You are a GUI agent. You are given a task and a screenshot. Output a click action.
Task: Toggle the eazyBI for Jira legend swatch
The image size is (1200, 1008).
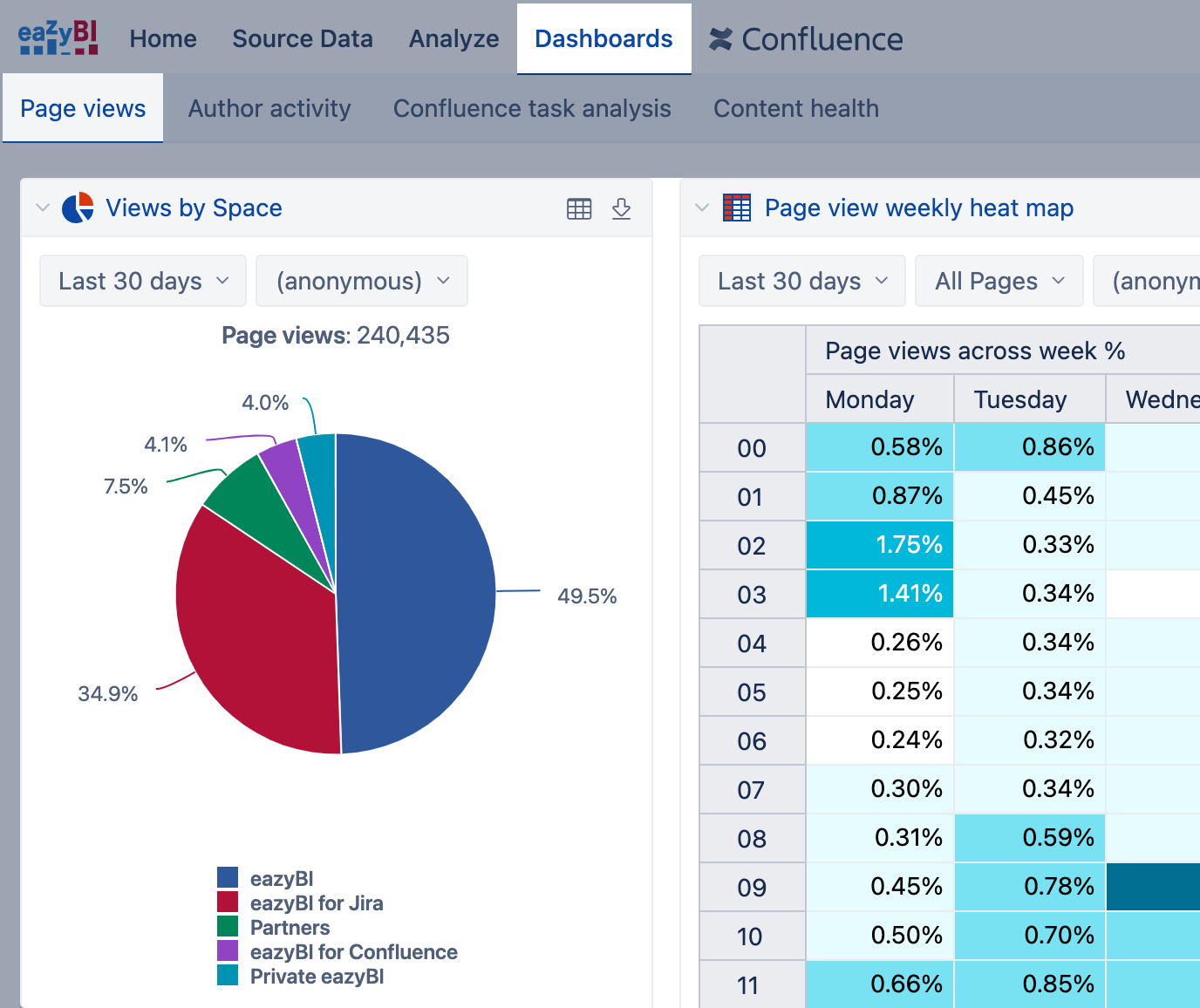228,902
